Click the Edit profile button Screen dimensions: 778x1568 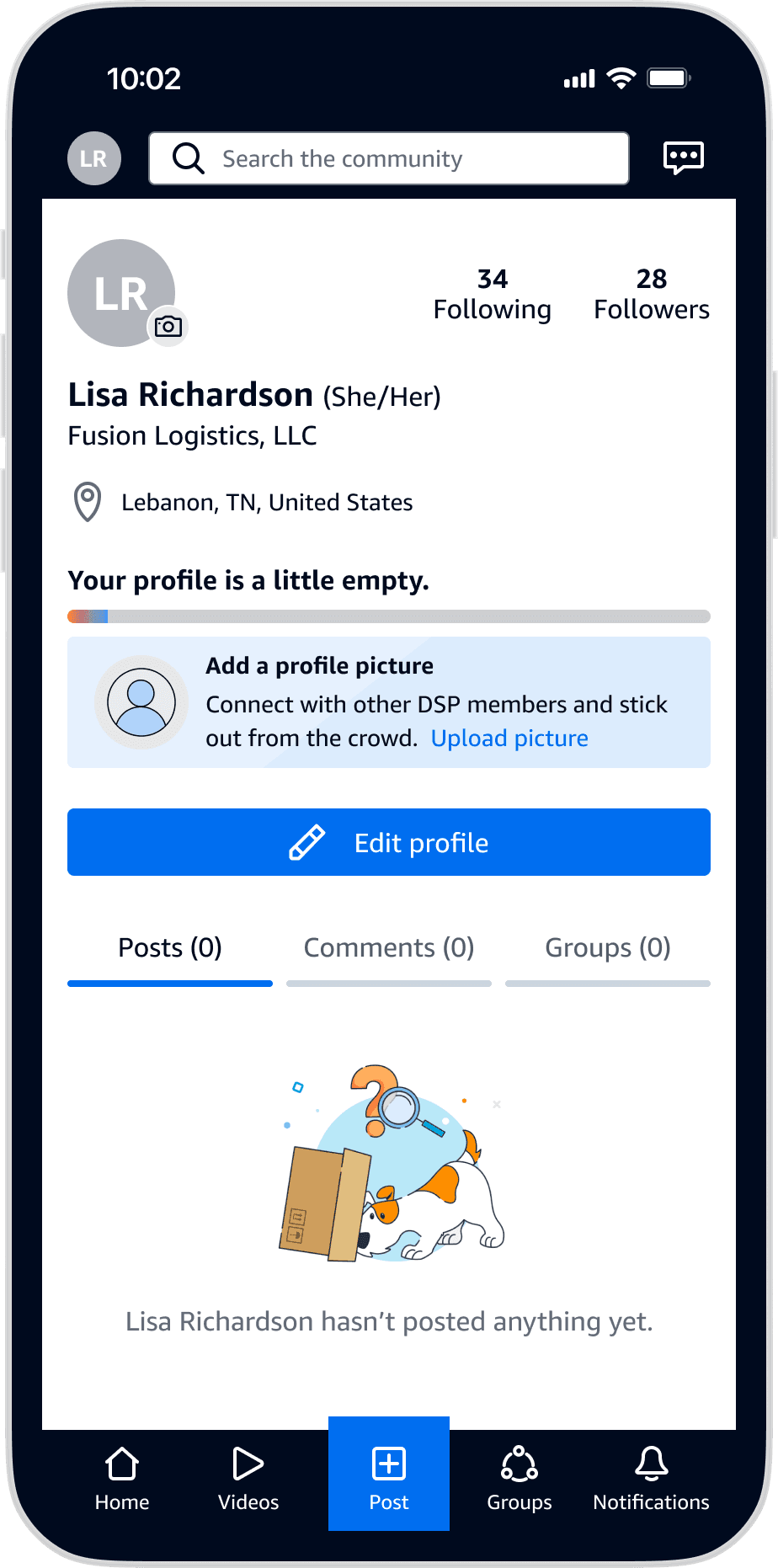pos(389,842)
